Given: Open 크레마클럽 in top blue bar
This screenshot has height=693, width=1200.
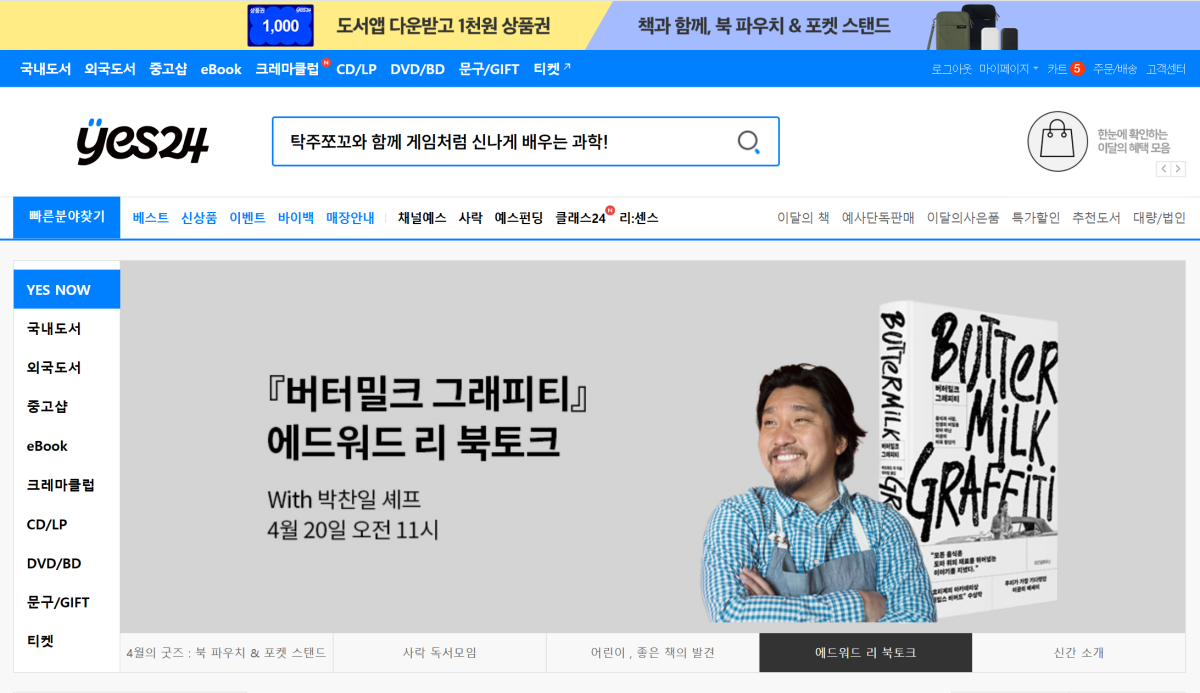Looking at the screenshot, I should coord(287,69).
